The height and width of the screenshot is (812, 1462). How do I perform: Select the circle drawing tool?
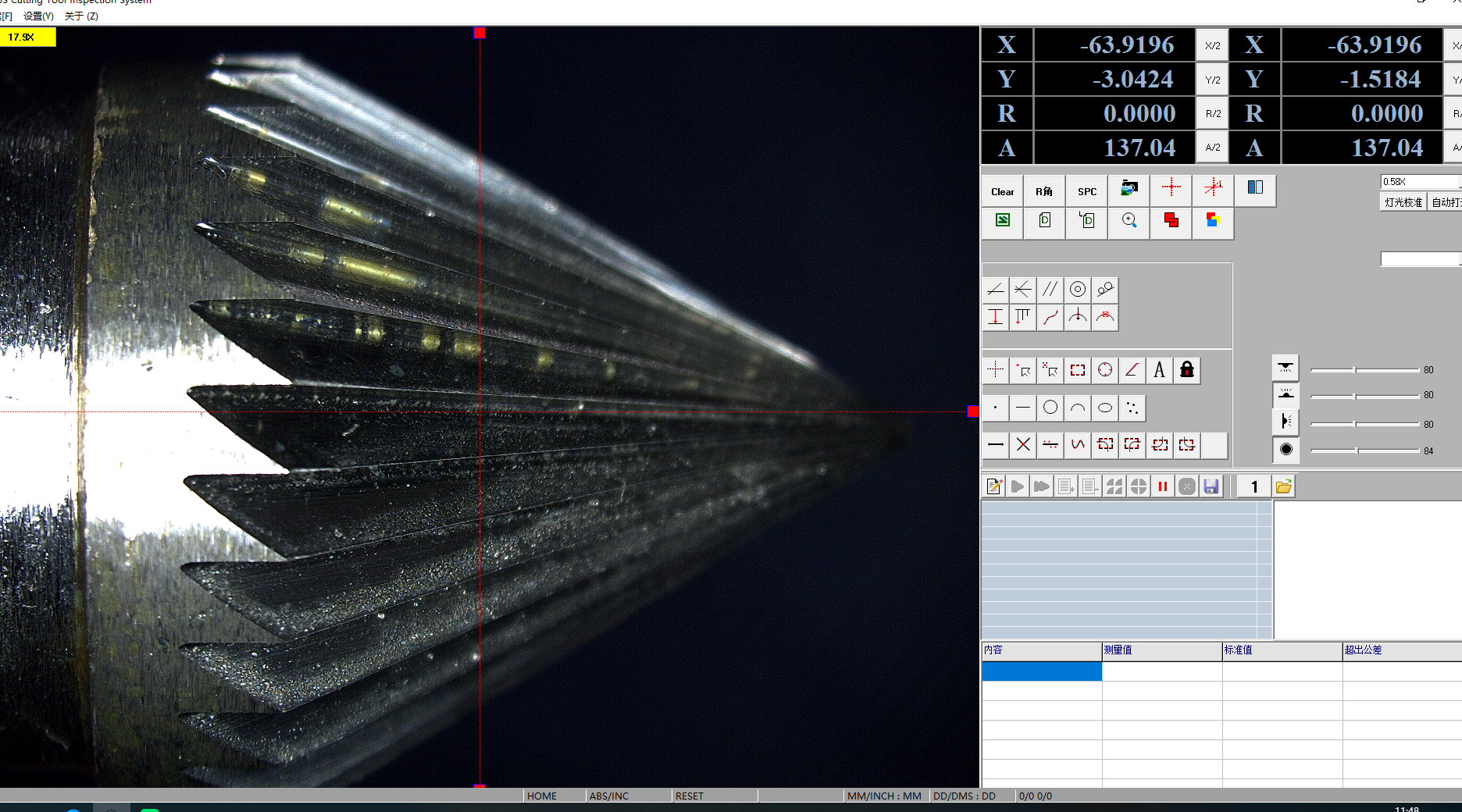[x=1050, y=408]
